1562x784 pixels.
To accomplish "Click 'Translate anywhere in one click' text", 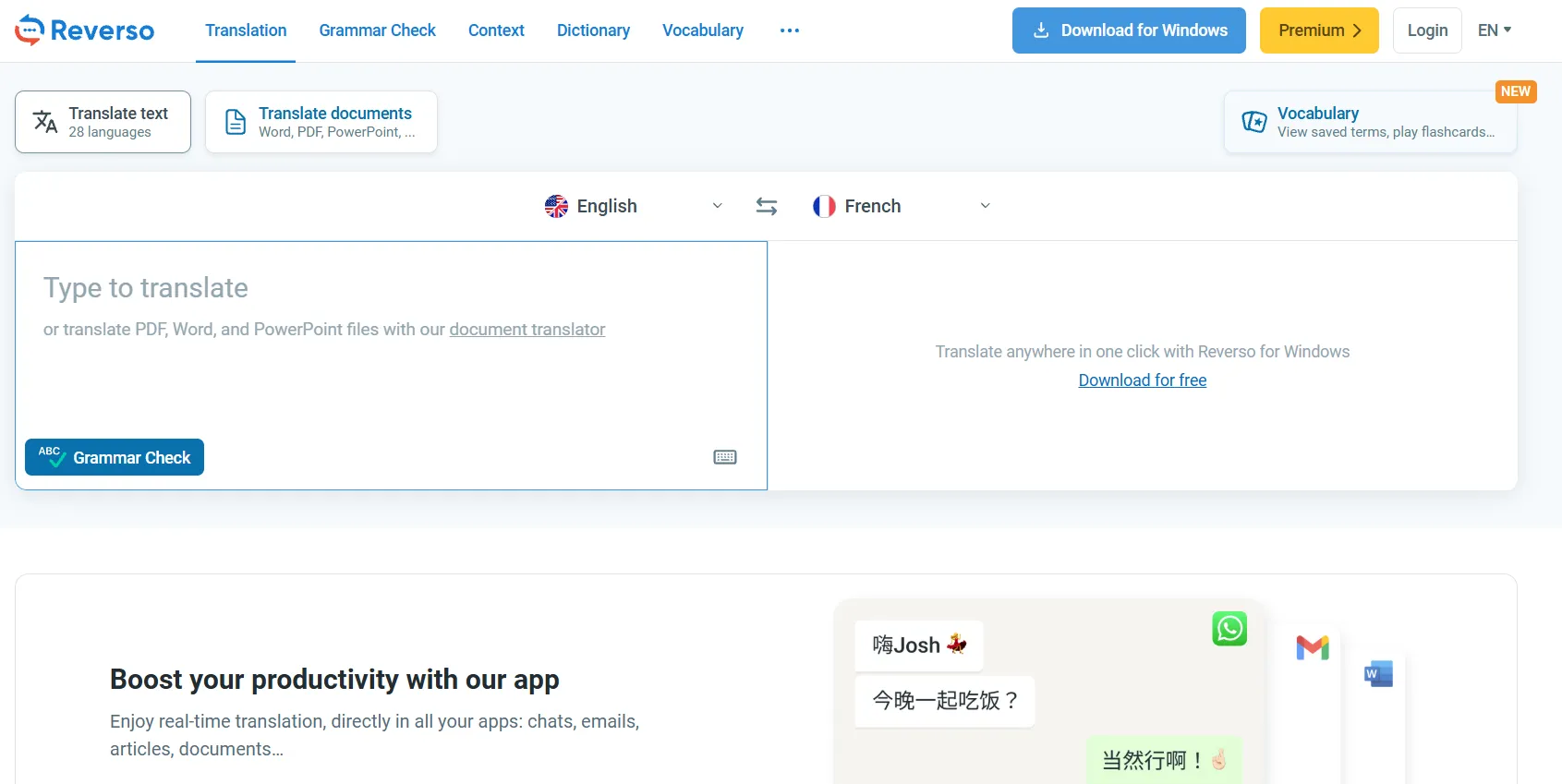I will tap(1143, 352).
